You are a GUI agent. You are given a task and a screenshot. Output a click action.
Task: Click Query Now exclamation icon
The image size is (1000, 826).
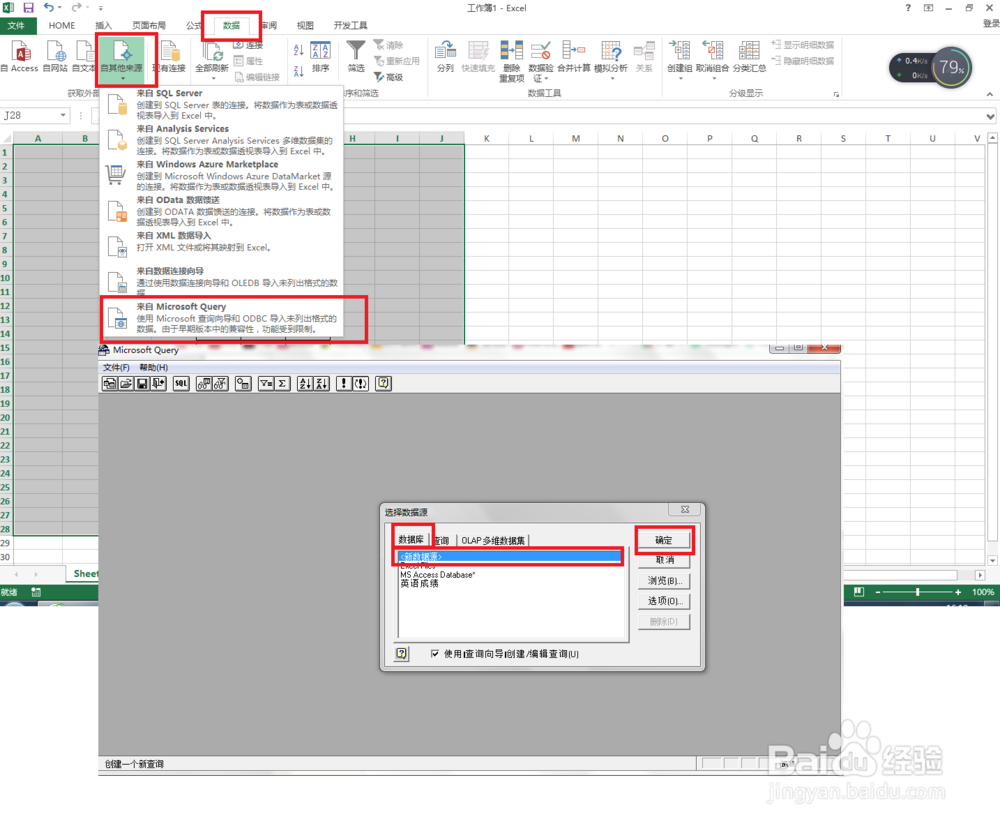point(344,383)
